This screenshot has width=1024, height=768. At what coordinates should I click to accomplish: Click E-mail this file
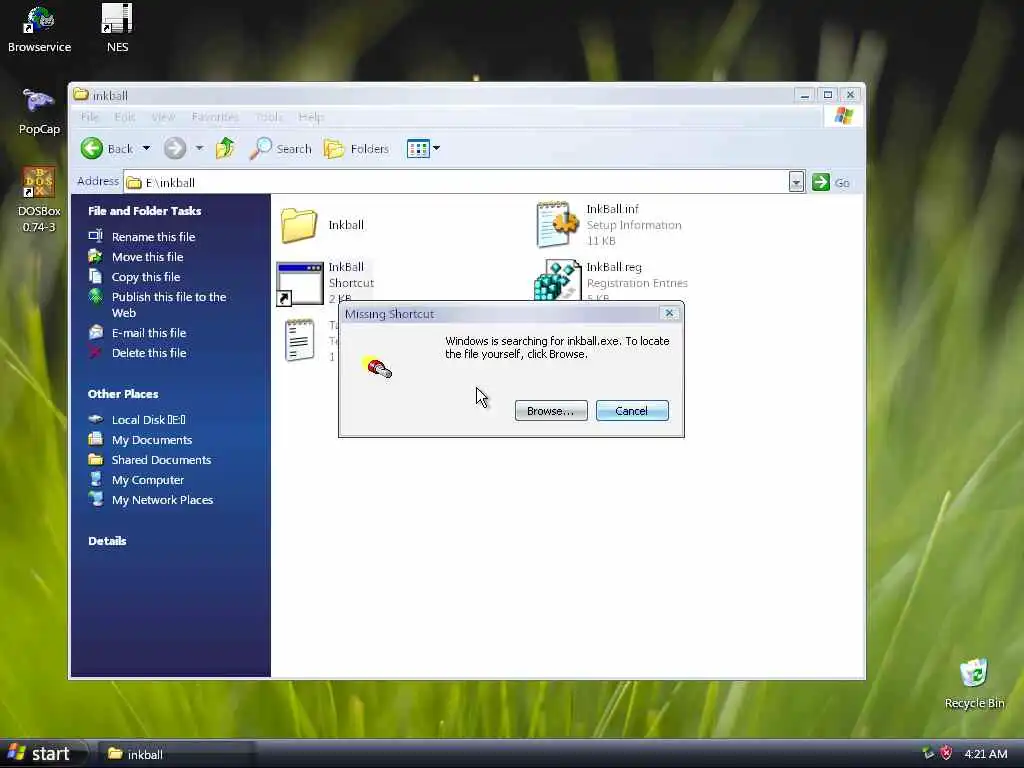click(149, 333)
